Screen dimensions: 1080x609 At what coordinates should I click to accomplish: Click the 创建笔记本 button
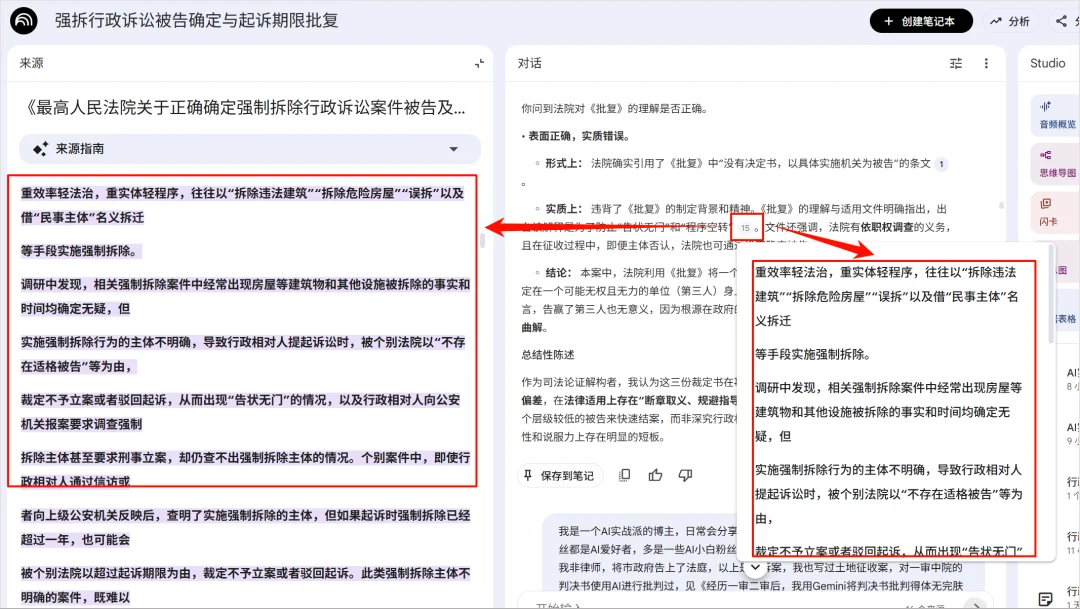tap(920, 21)
